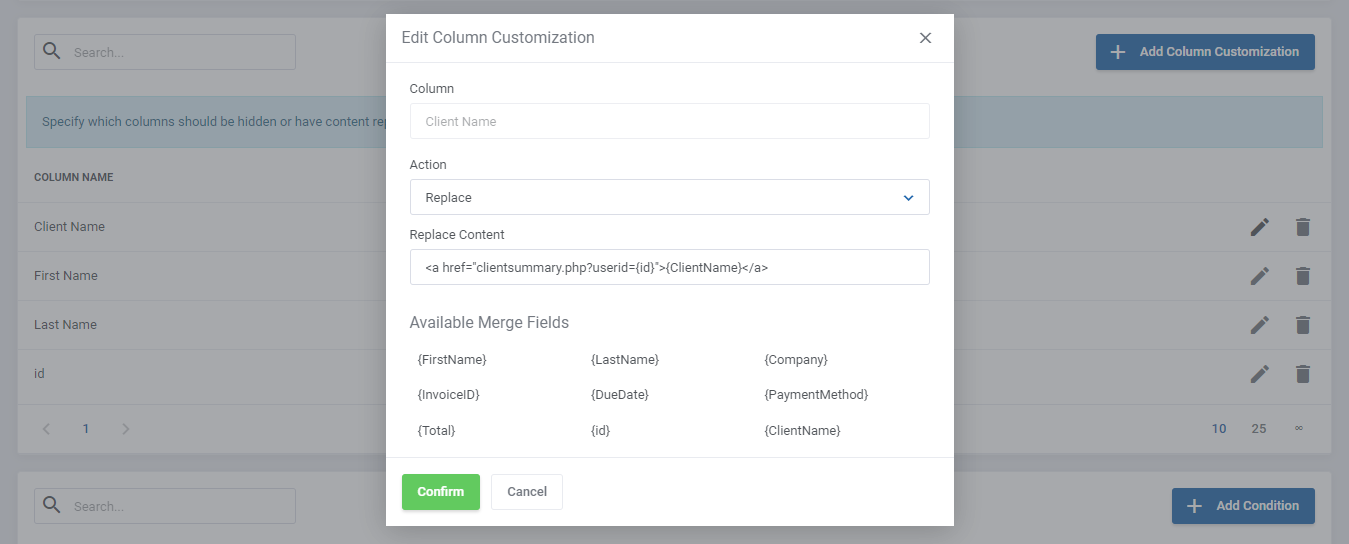Viewport: 1349px width, 544px height.
Task: Click the pencil icon for id row
Action: tap(1259, 373)
